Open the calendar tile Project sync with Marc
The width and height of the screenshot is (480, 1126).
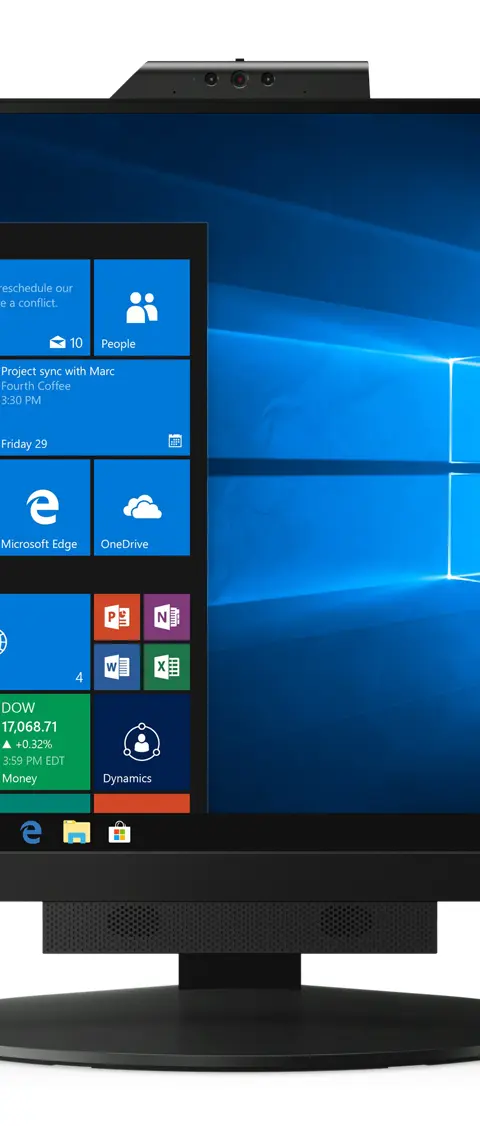95,407
